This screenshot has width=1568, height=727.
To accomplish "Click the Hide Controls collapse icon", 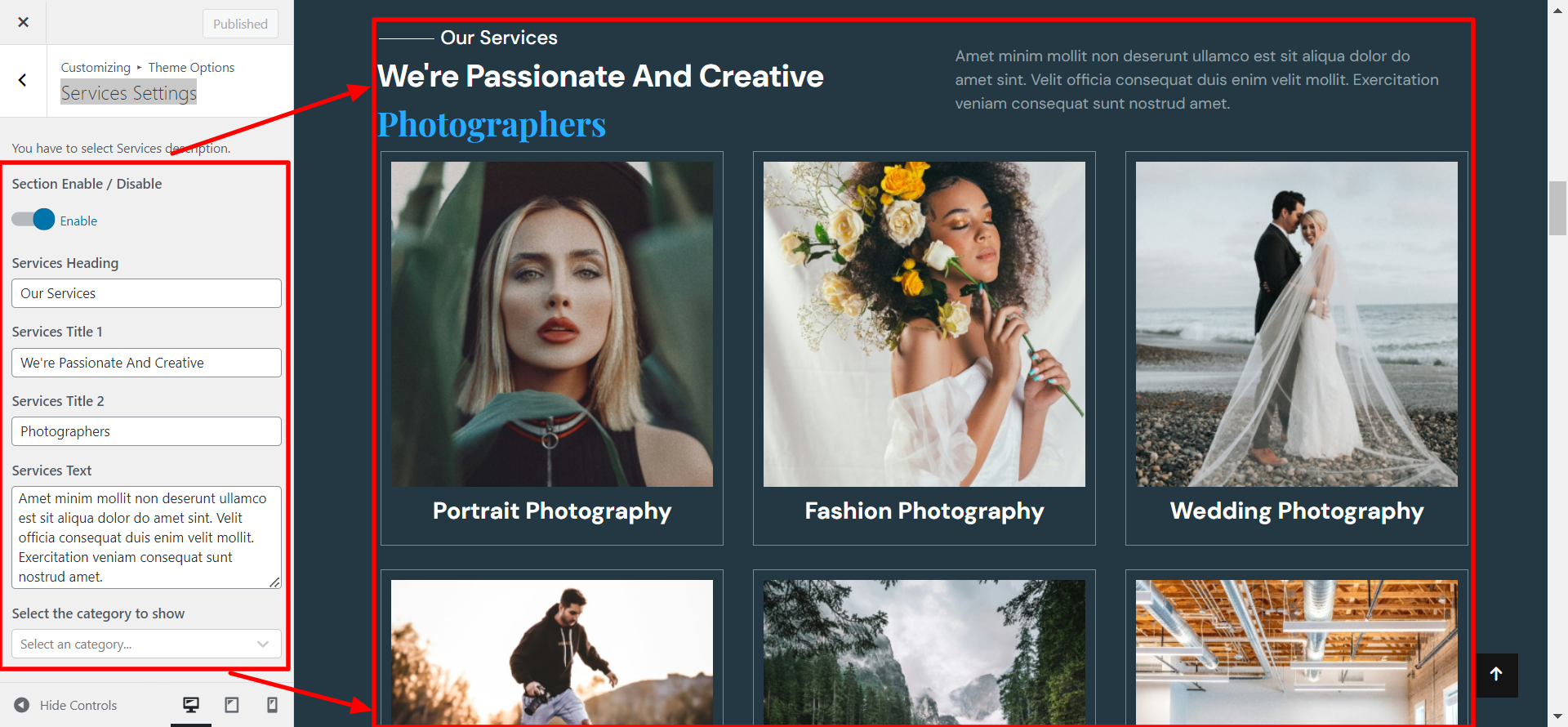I will (x=22, y=705).
